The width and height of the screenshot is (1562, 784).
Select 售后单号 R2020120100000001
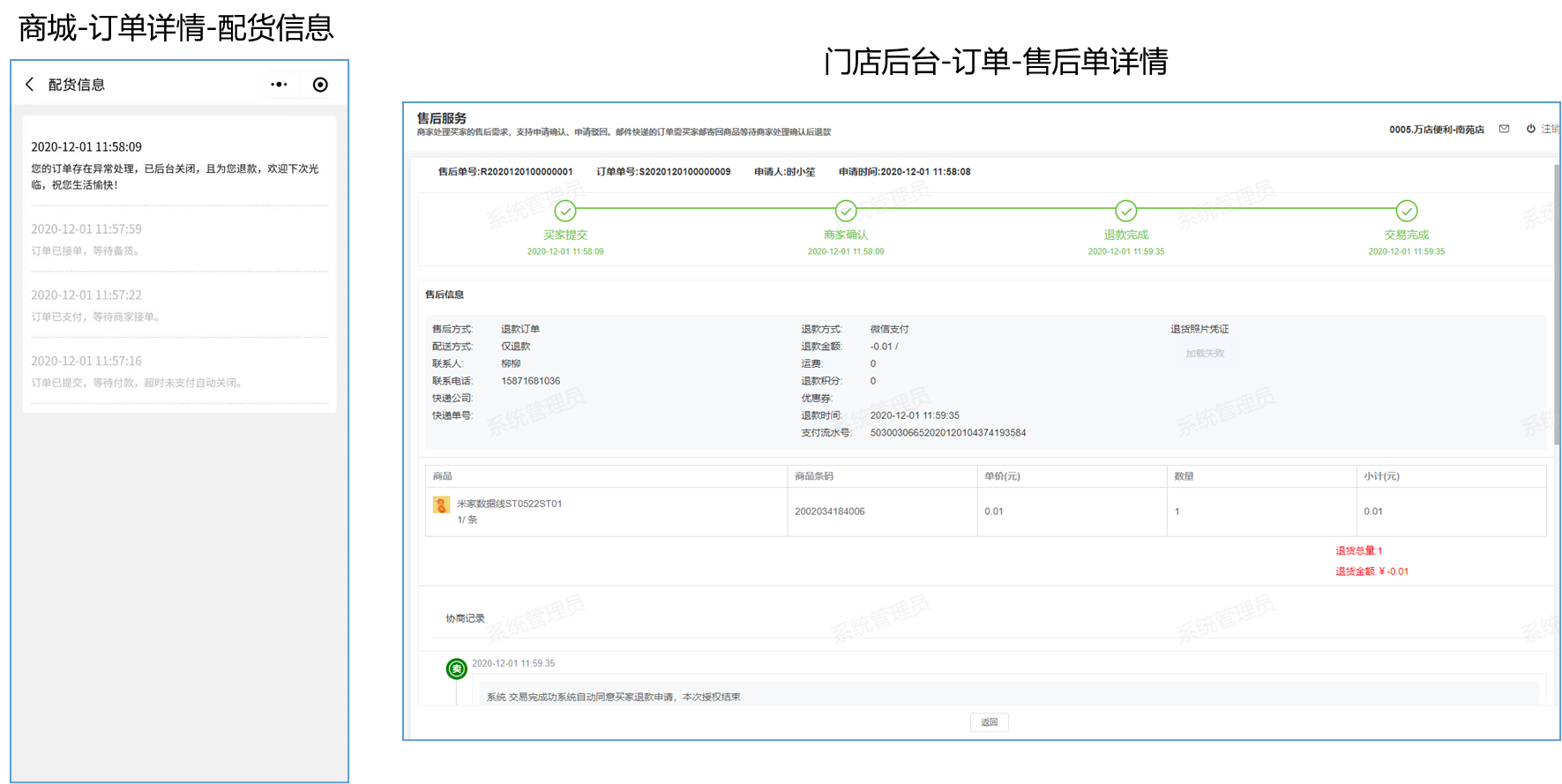coord(505,172)
